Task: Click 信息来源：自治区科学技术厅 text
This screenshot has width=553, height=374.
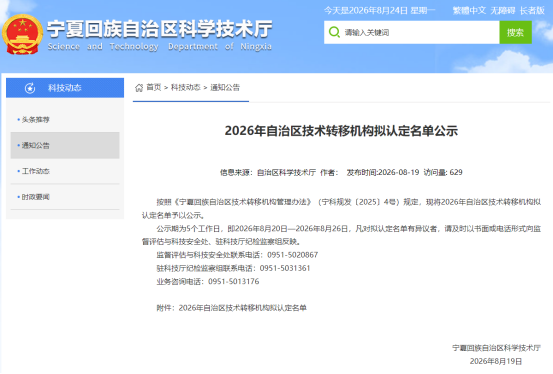Action: coord(268,172)
